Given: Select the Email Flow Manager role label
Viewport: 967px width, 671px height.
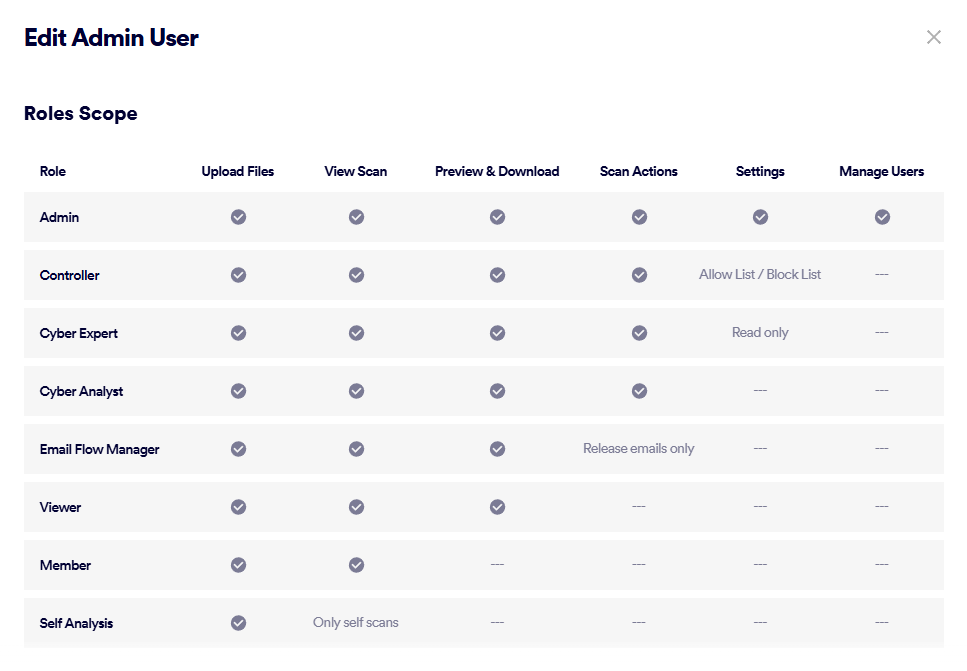Looking at the screenshot, I should click(99, 449).
